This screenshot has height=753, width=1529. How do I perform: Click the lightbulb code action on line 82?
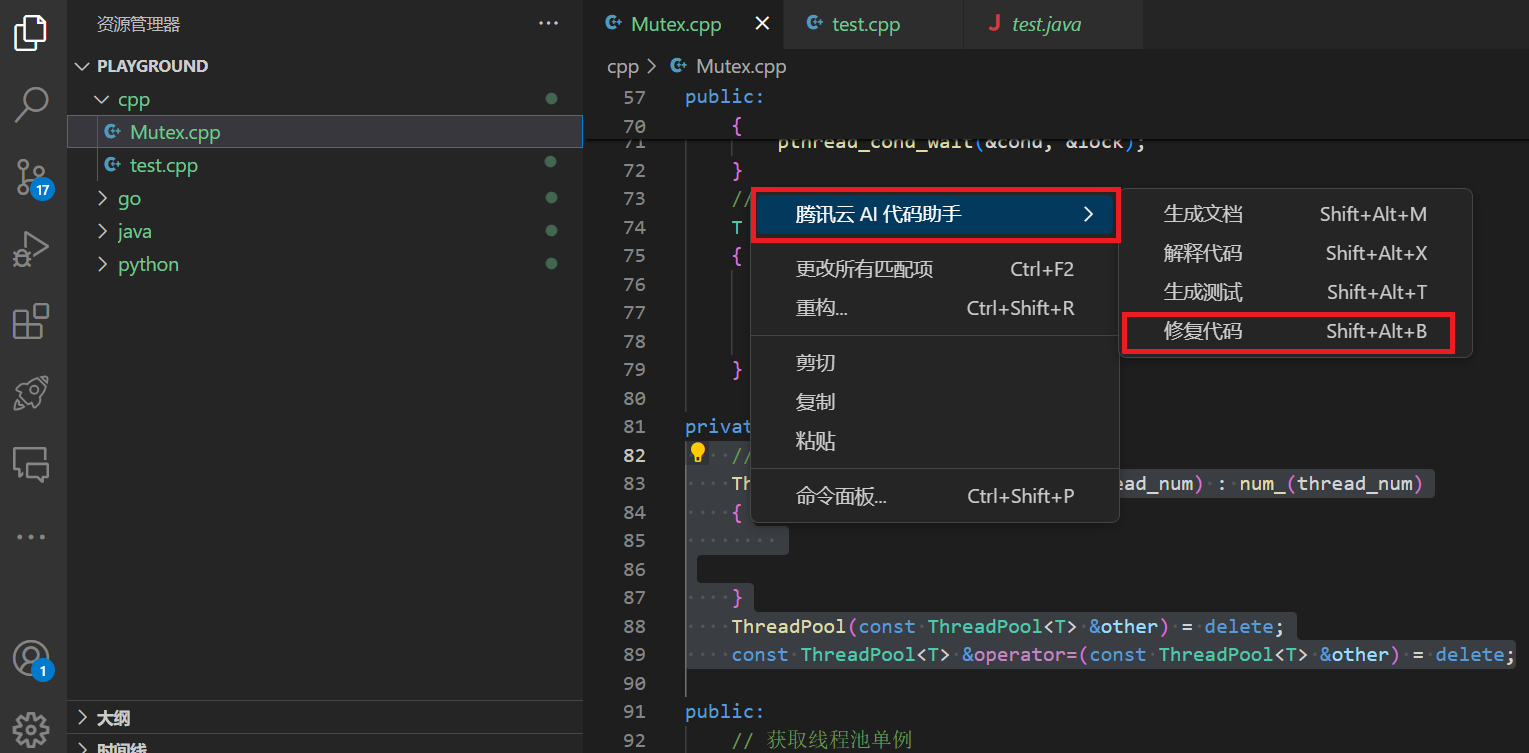tap(698, 453)
